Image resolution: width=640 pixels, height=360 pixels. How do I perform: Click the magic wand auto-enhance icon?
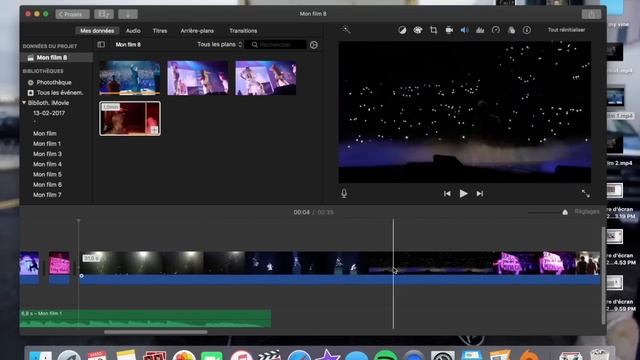click(346, 30)
